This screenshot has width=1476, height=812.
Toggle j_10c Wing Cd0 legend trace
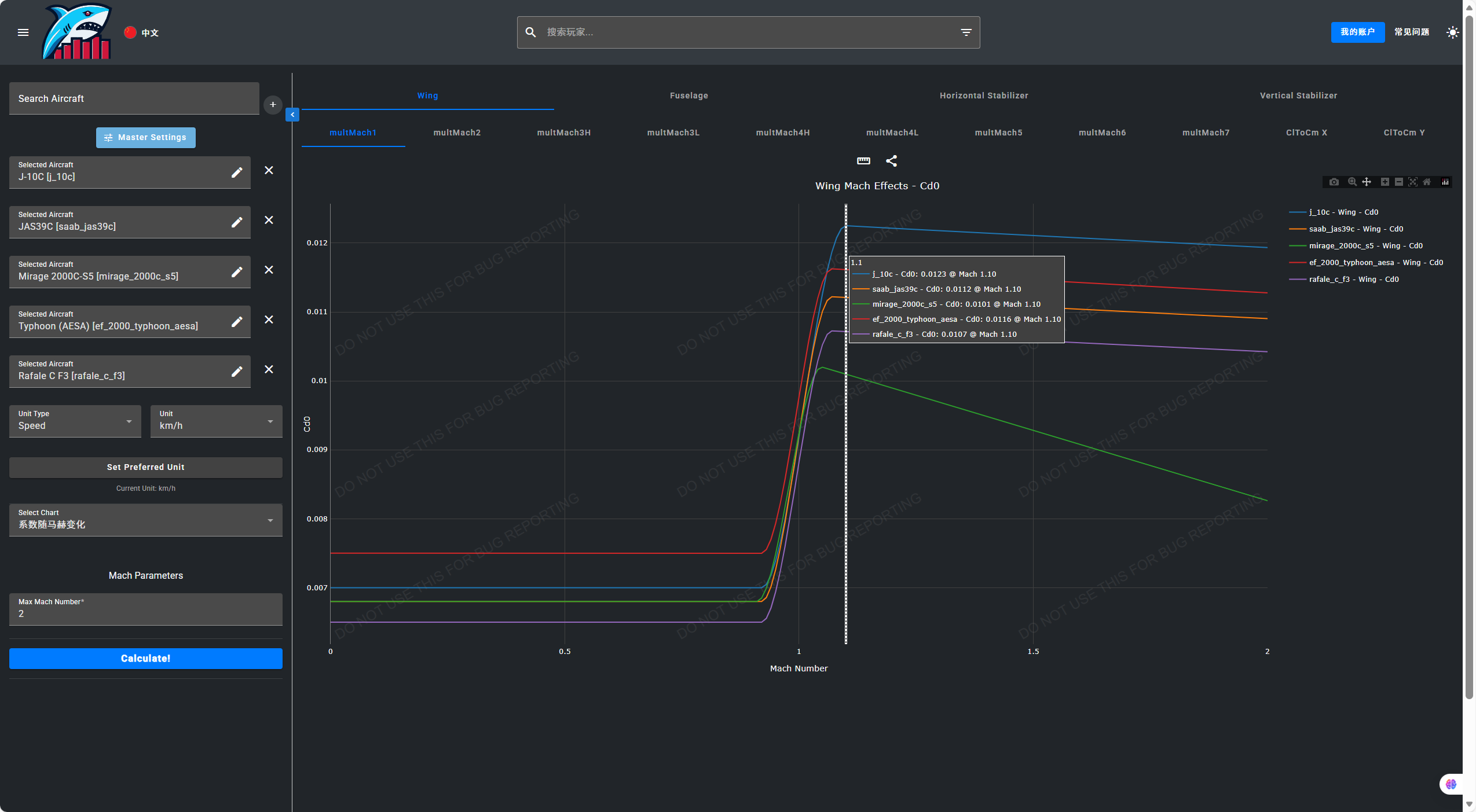1343,212
